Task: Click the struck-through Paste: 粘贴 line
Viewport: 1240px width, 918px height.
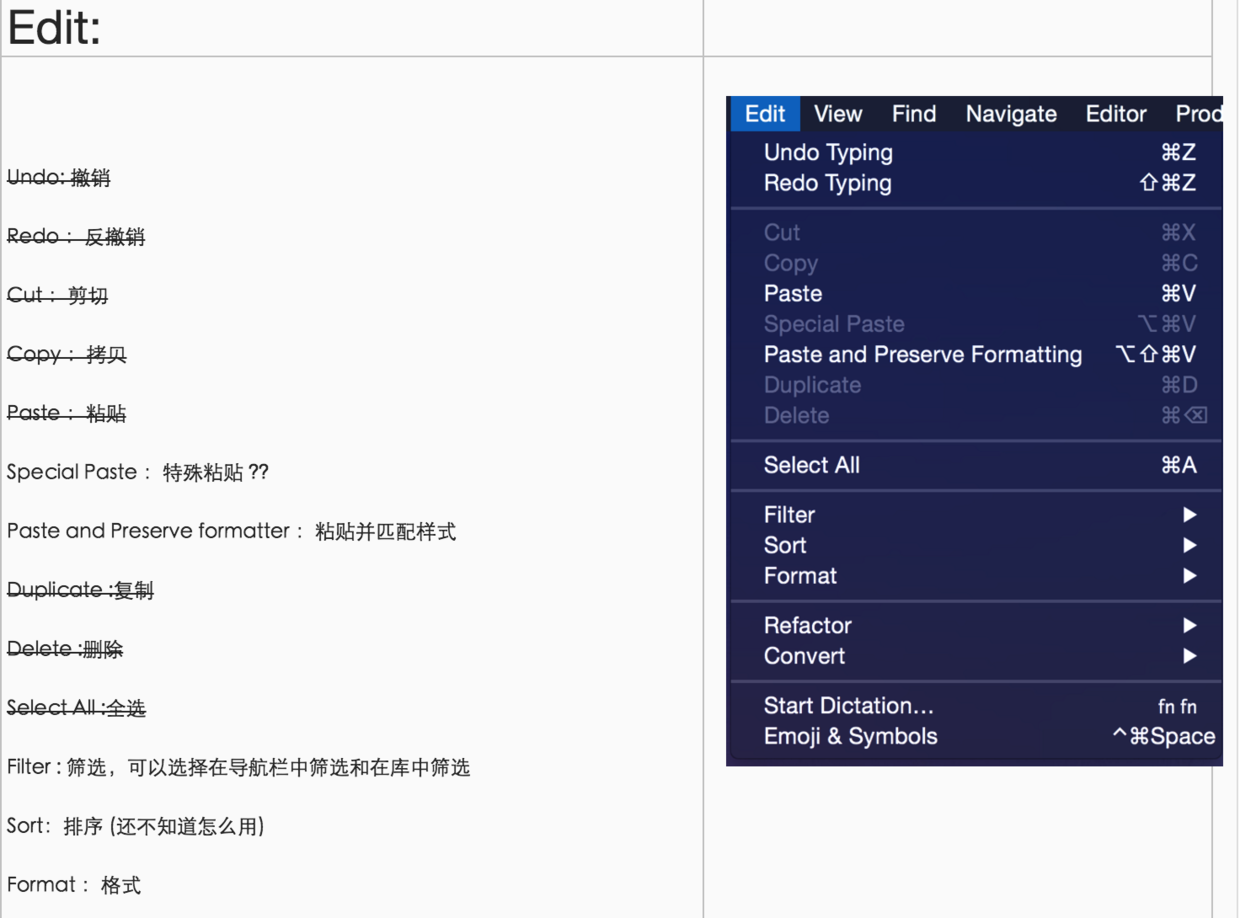Action: coord(66,413)
